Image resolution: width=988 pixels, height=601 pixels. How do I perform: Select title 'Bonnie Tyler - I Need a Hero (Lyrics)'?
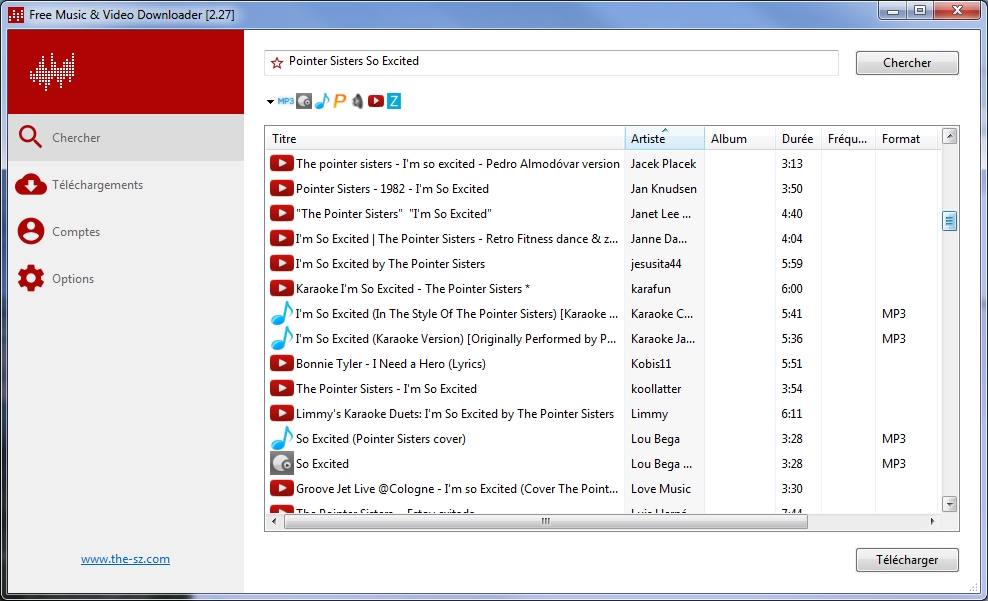(x=391, y=363)
